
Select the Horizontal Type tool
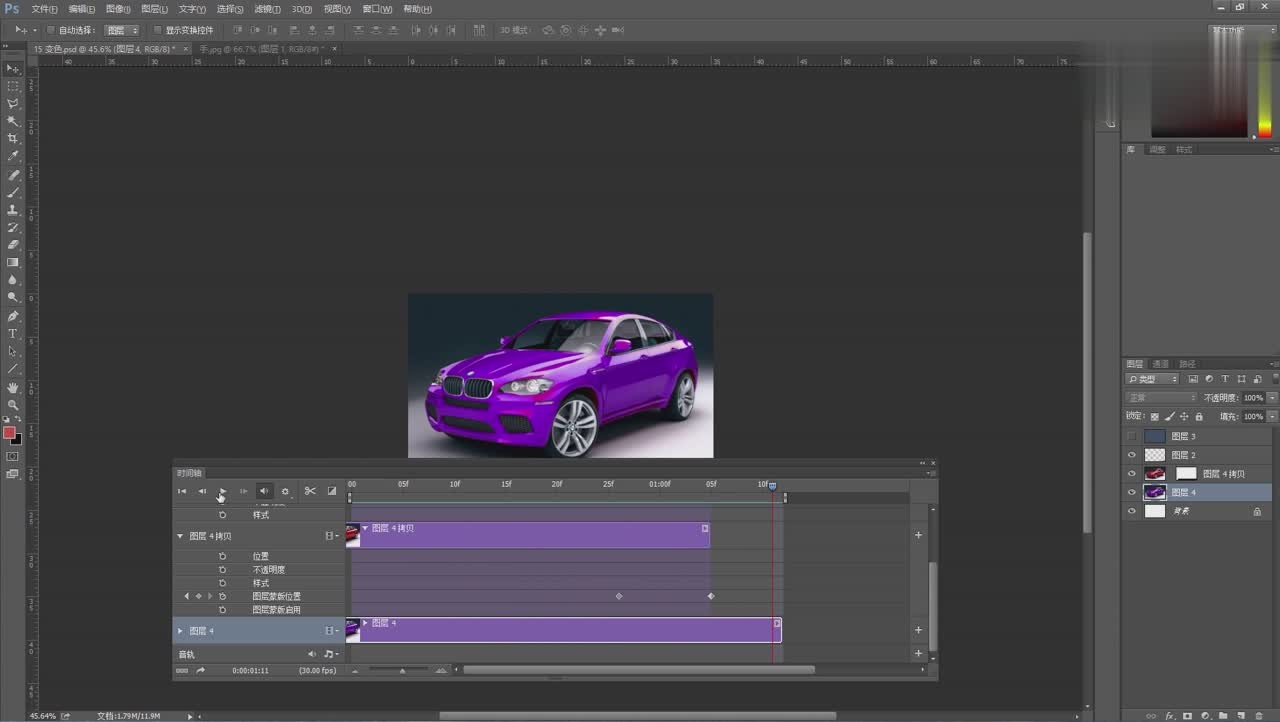[x=13, y=333]
